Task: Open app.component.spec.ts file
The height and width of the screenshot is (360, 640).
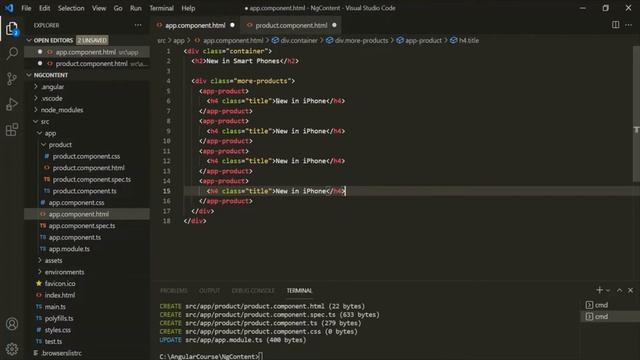Action: 82,226
